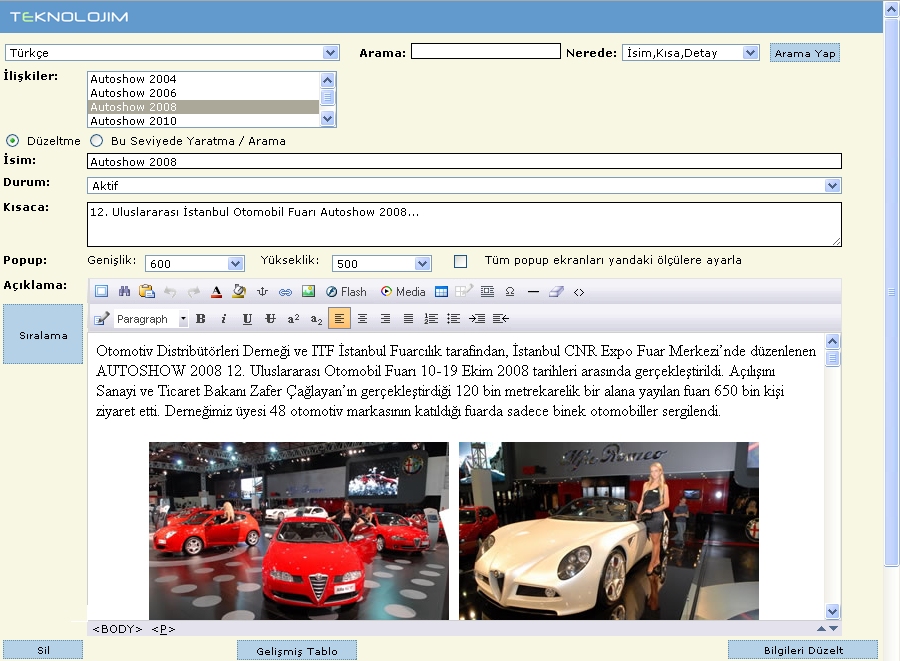Screen dimensions: 900x661
Task: Justify text alignment
Action: point(408,318)
